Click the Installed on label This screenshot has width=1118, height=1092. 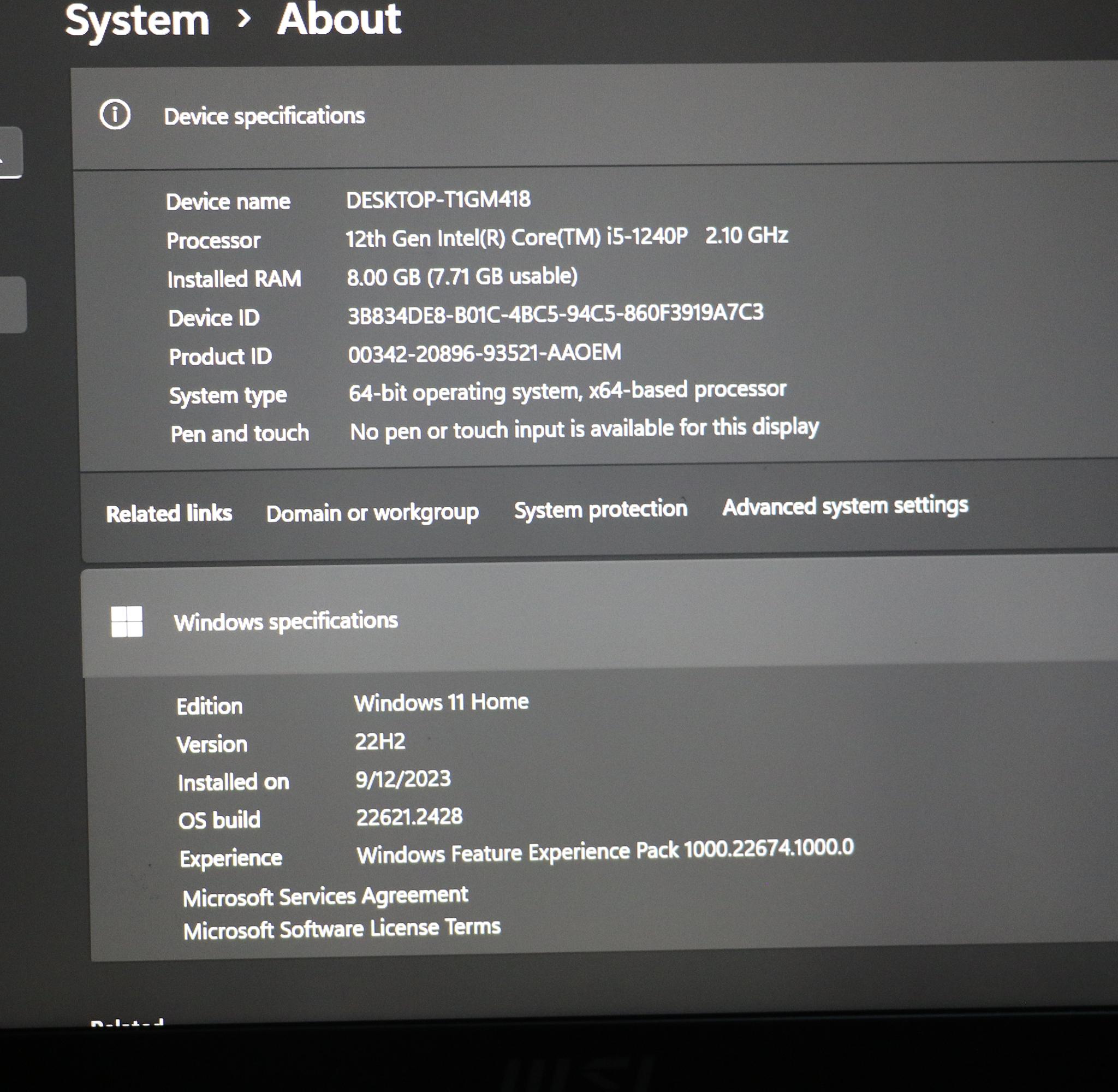pyautogui.click(x=234, y=782)
